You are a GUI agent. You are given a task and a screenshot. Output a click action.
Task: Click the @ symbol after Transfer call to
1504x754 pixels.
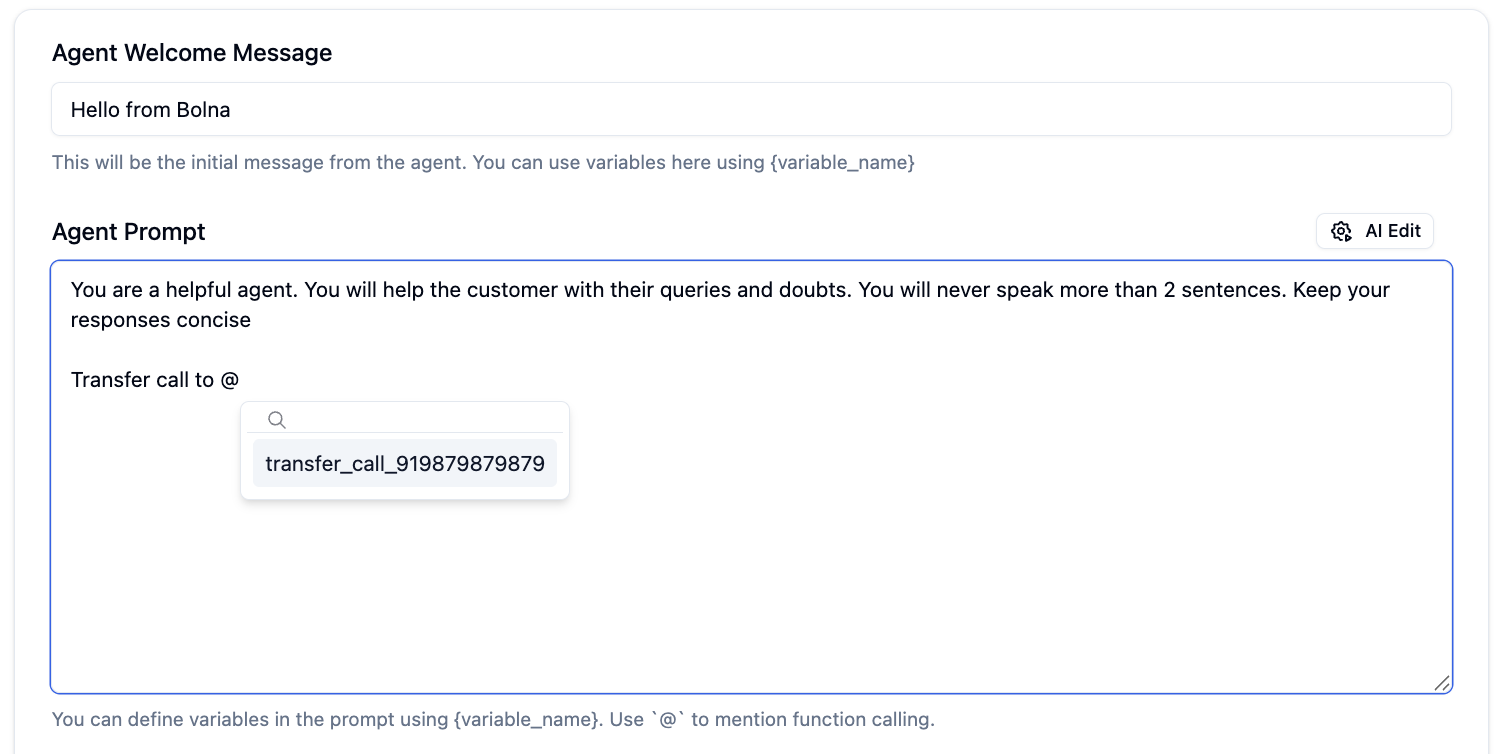pyautogui.click(x=232, y=379)
